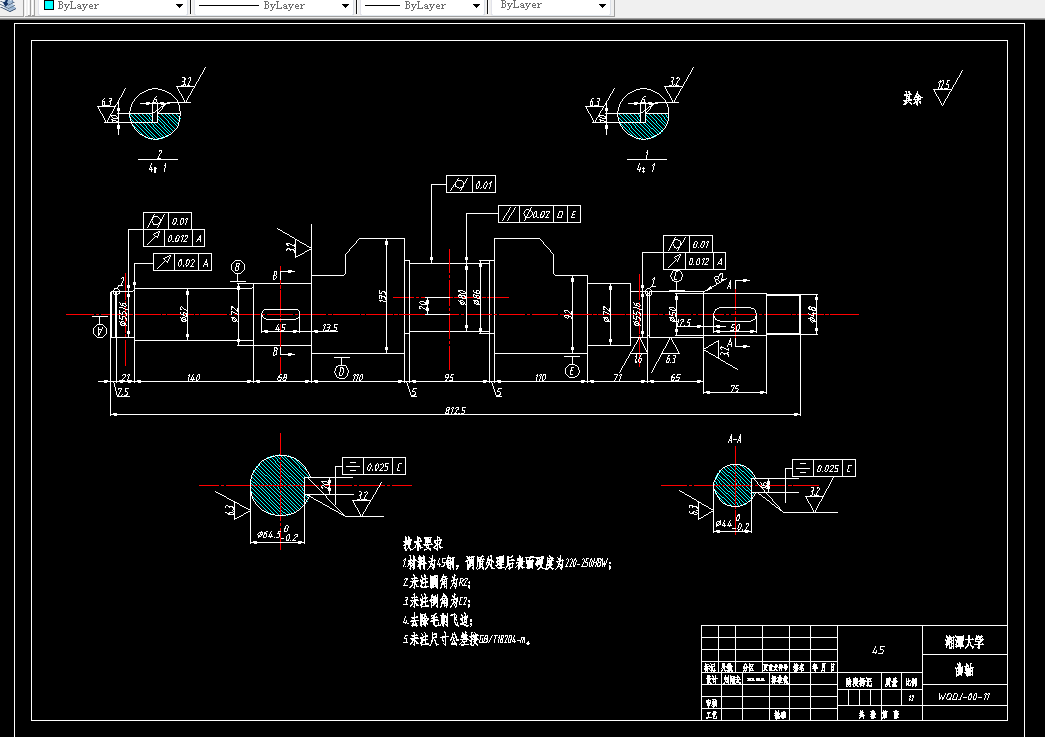Select diameter dimension Ø64.5 under left section
This screenshot has width=1045, height=737.
pyautogui.click(x=277, y=534)
